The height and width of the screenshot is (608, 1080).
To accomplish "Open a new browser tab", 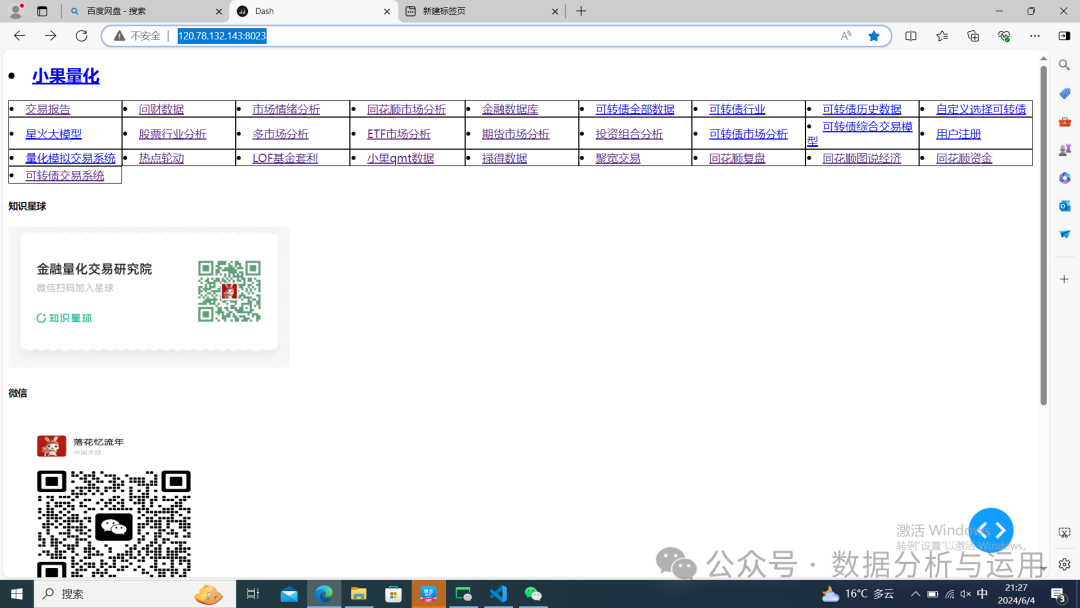I will [x=581, y=11].
